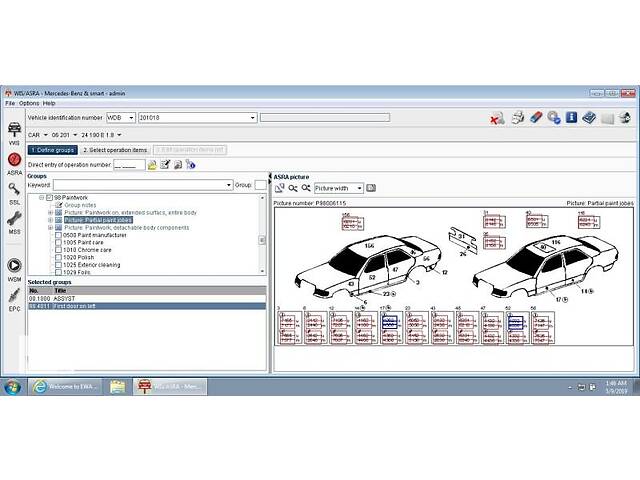Switch to 2. Select operation items tab

click(x=115, y=150)
